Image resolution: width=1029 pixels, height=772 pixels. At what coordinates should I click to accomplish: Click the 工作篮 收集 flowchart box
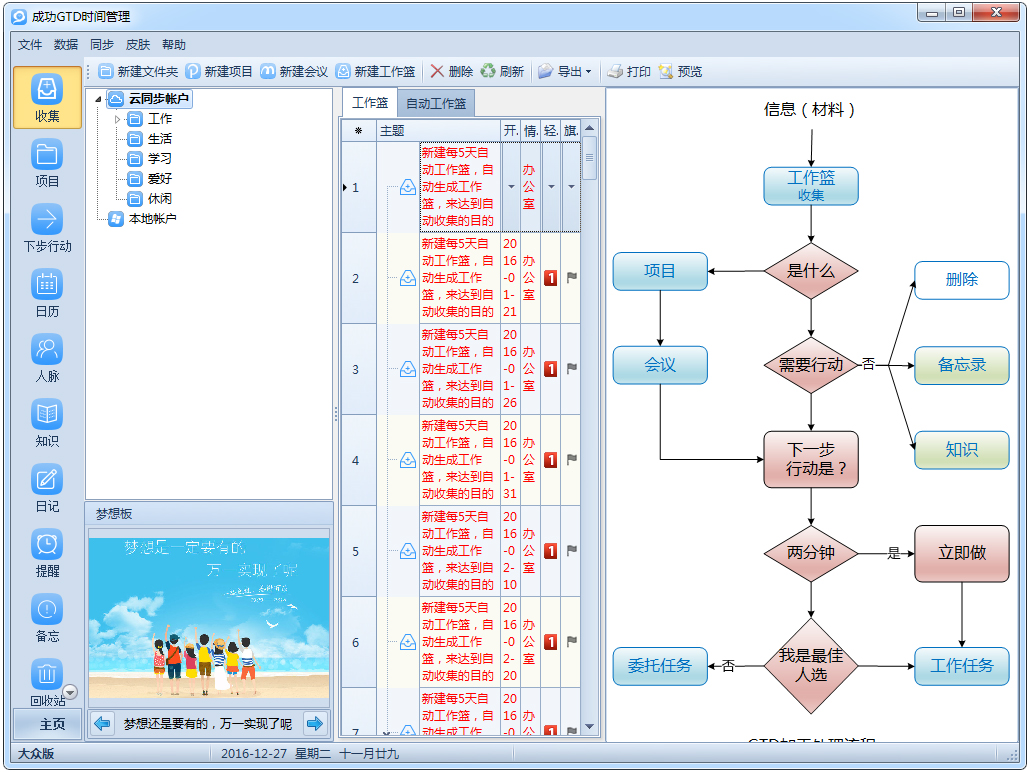coord(810,186)
